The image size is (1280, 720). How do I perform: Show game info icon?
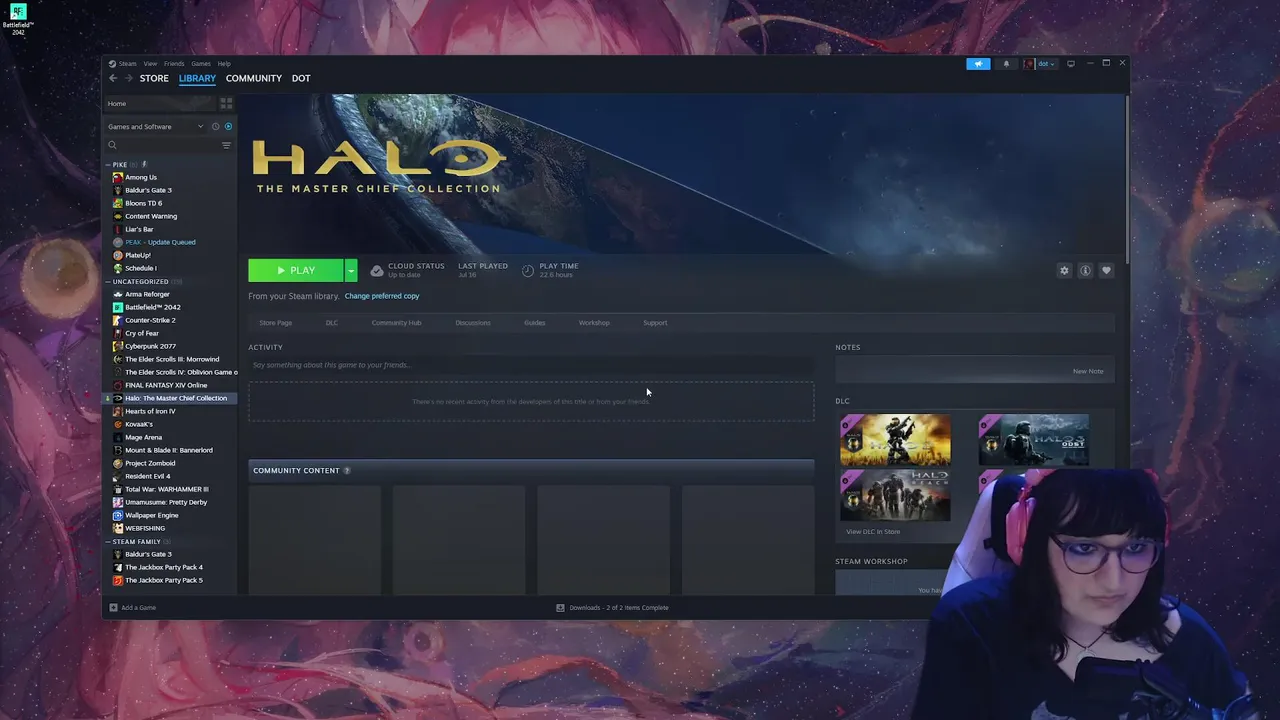coord(1085,270)
